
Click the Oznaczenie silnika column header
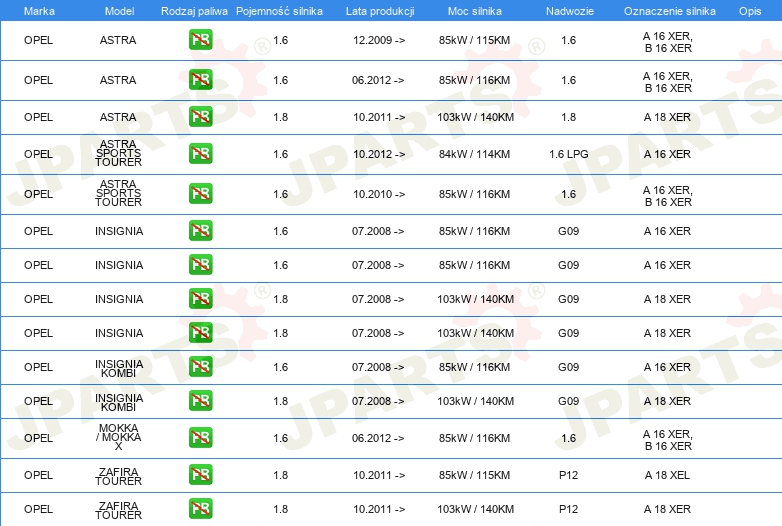click(x=669, y=10)
